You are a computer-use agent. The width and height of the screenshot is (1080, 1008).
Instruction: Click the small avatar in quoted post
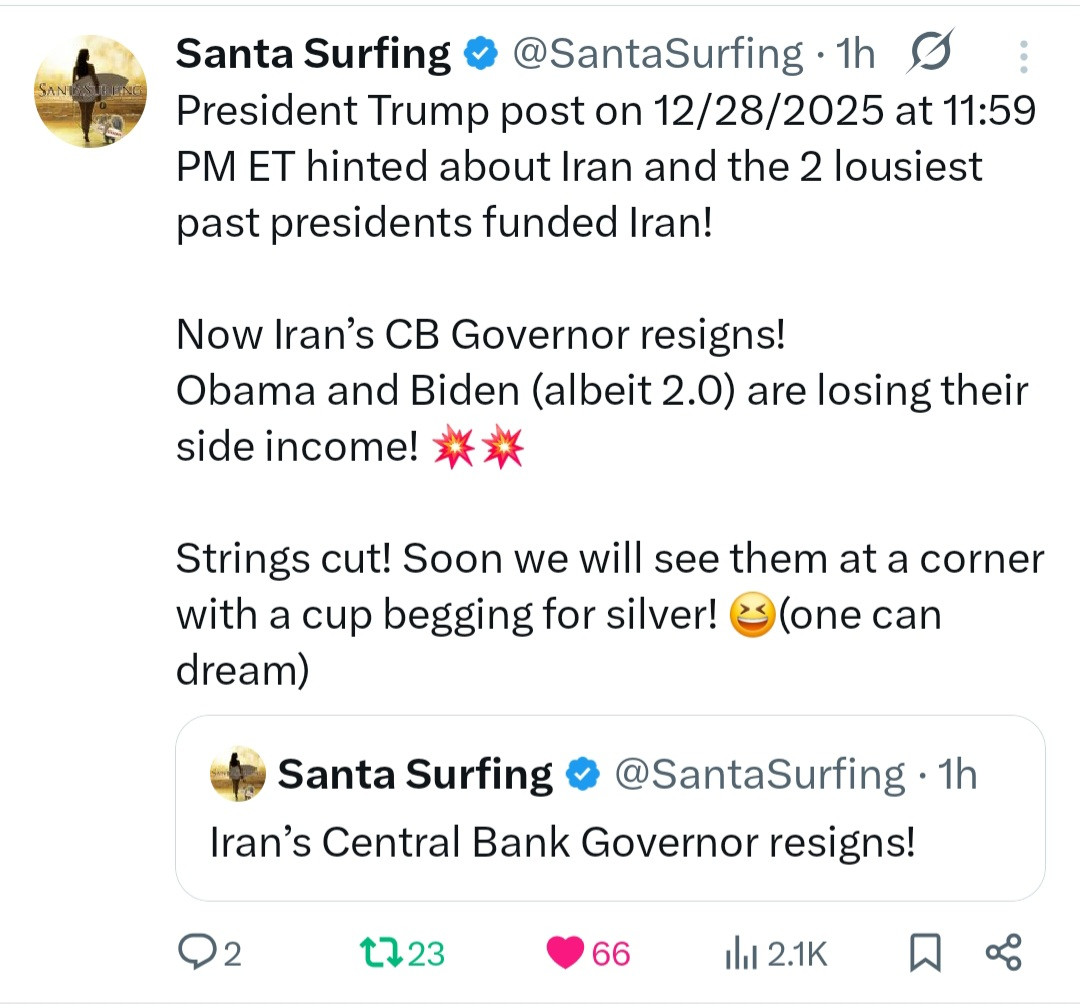[238, 774]
